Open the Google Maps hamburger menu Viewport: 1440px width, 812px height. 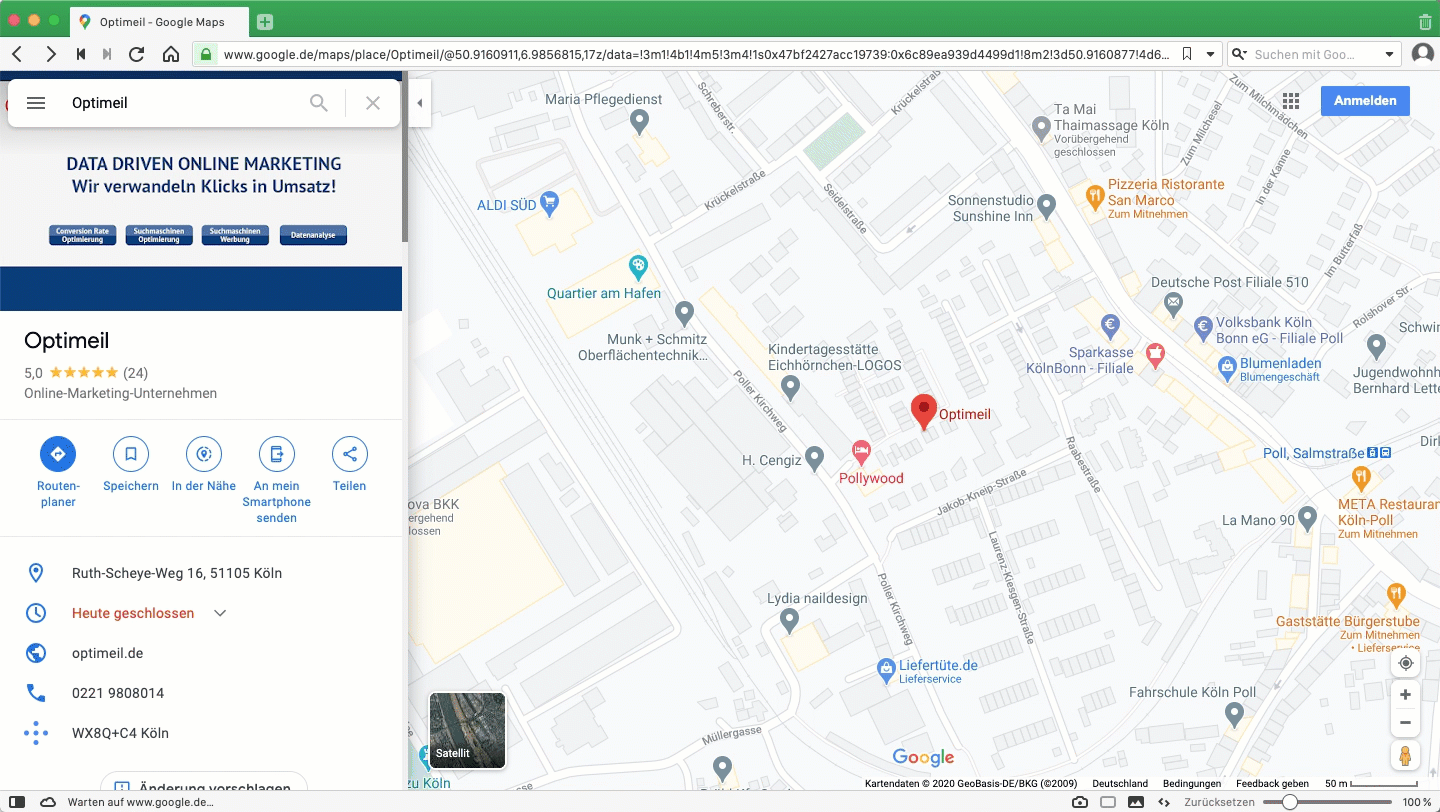tap(36, 102)
